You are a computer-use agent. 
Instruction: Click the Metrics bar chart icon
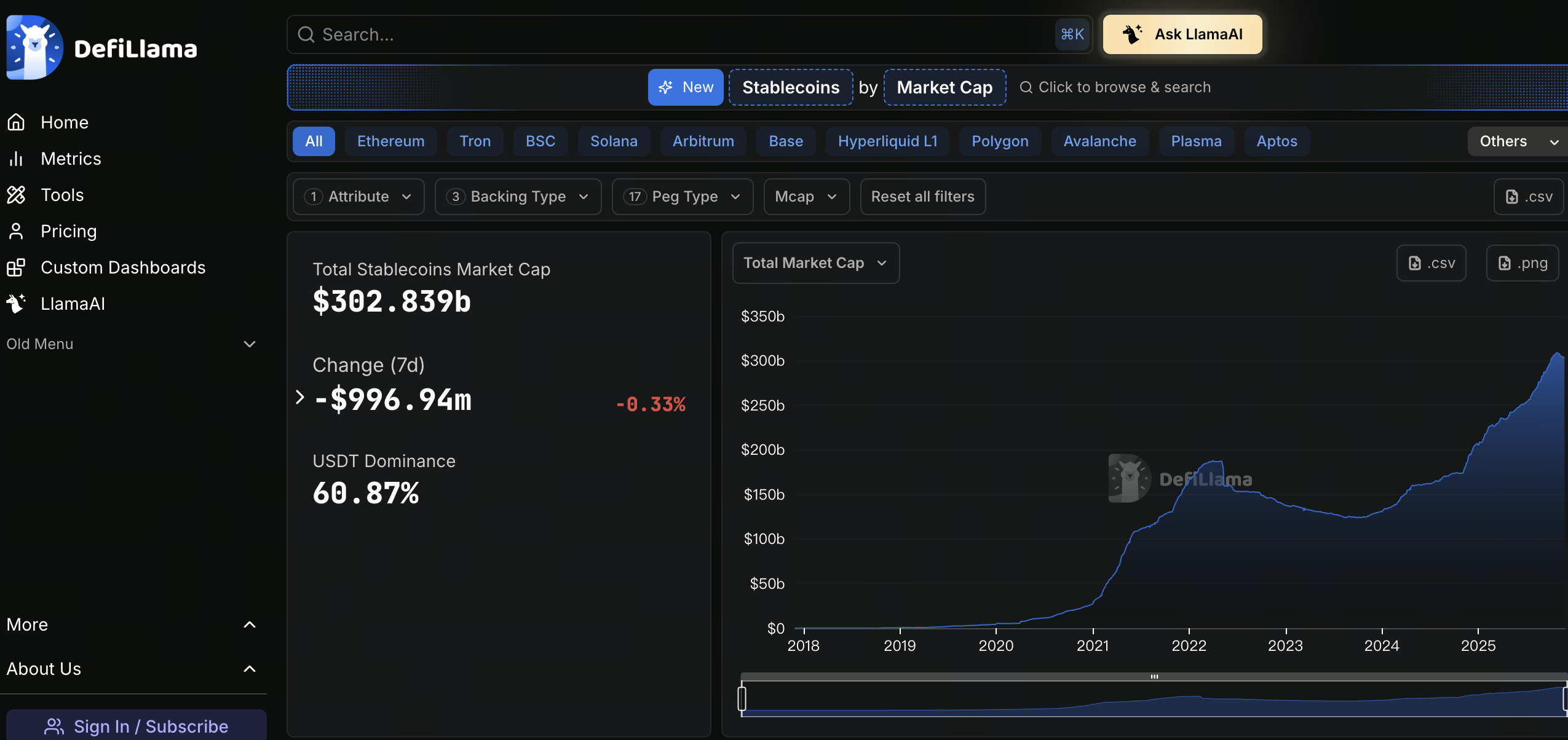click(x=16, y=159)
